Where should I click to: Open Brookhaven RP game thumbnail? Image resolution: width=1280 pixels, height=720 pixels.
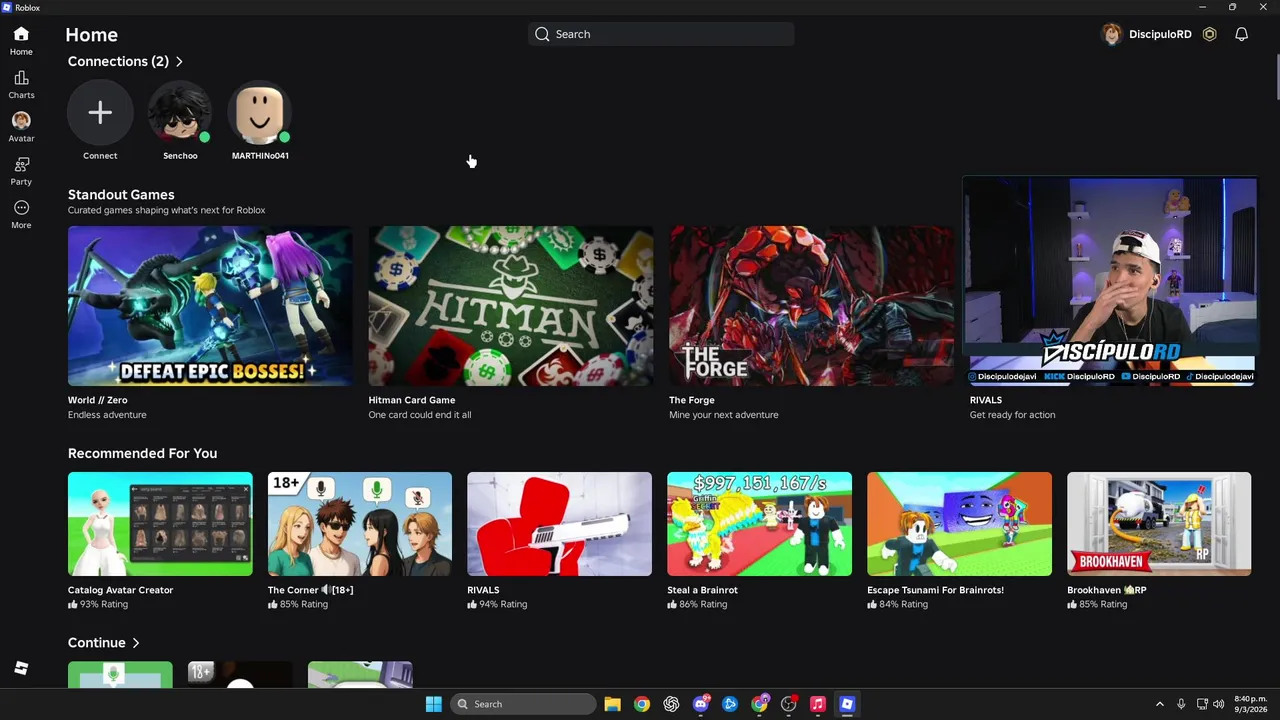tap(1159, 524)
